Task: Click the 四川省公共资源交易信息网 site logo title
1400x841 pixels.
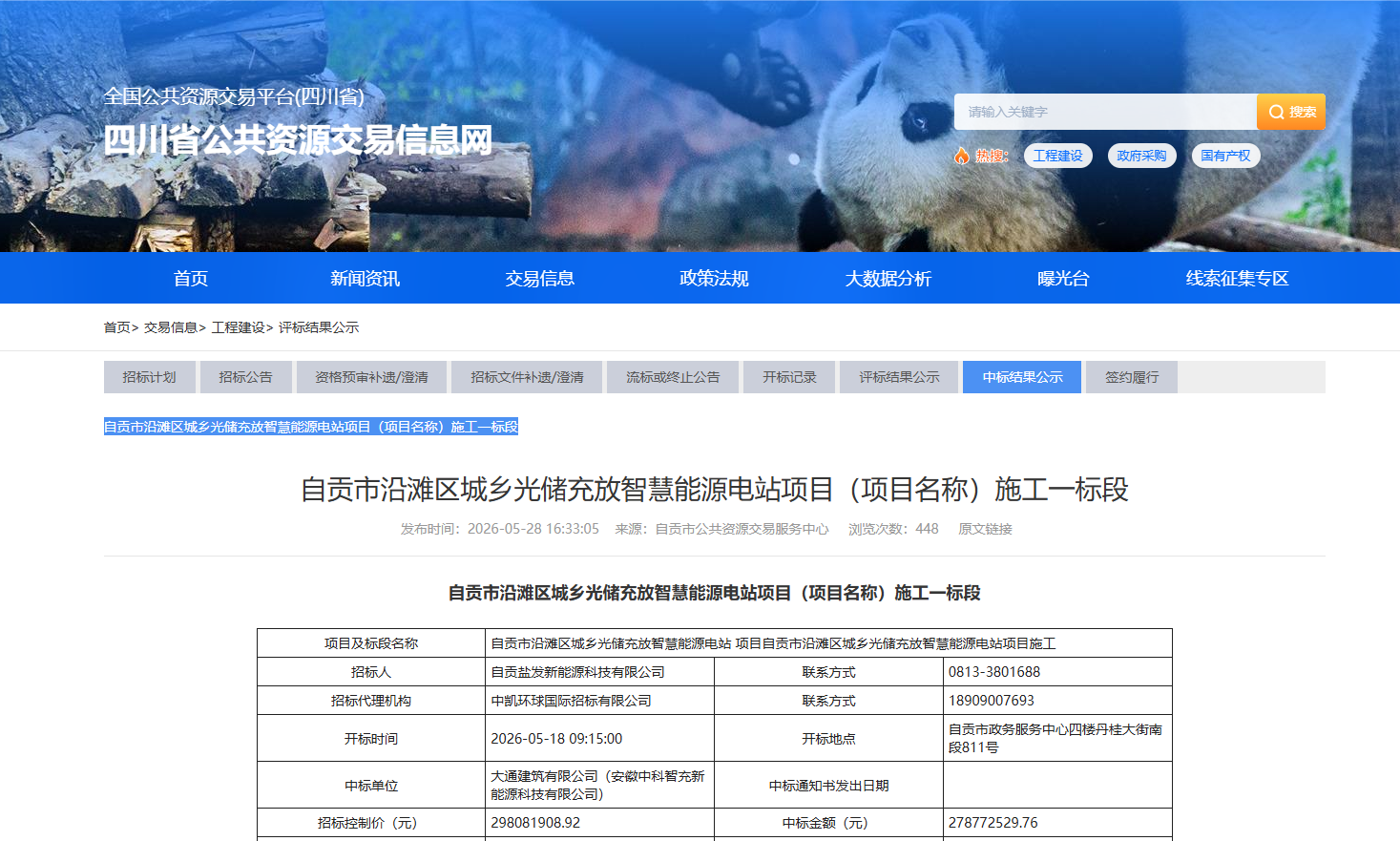Action: coord(298,140)
